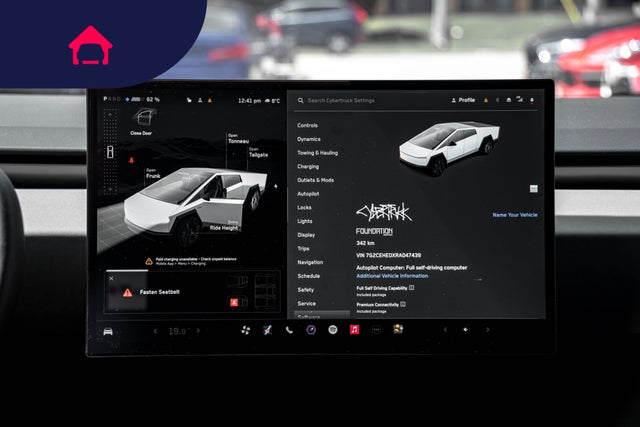Open the Profile button
This screenshot has width=640, height=427.
coord(463,100)
